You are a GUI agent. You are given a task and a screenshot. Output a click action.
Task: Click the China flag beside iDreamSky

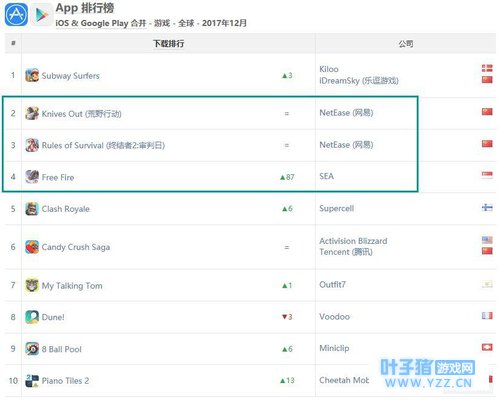pyautogui.click(x=487, y=80)
